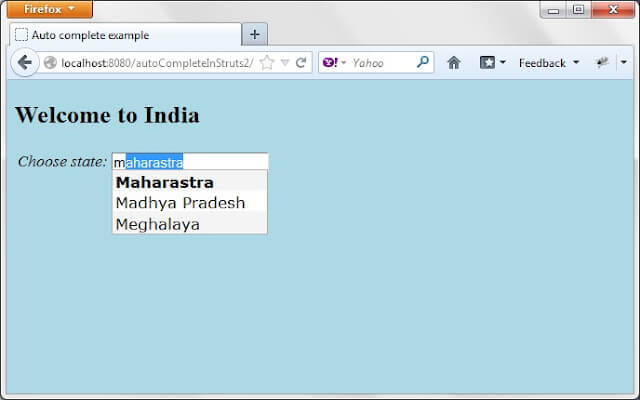Open the Firefox application menu
Image resolution: width=640 pixels, height=400 pixels.
[49, 9]
